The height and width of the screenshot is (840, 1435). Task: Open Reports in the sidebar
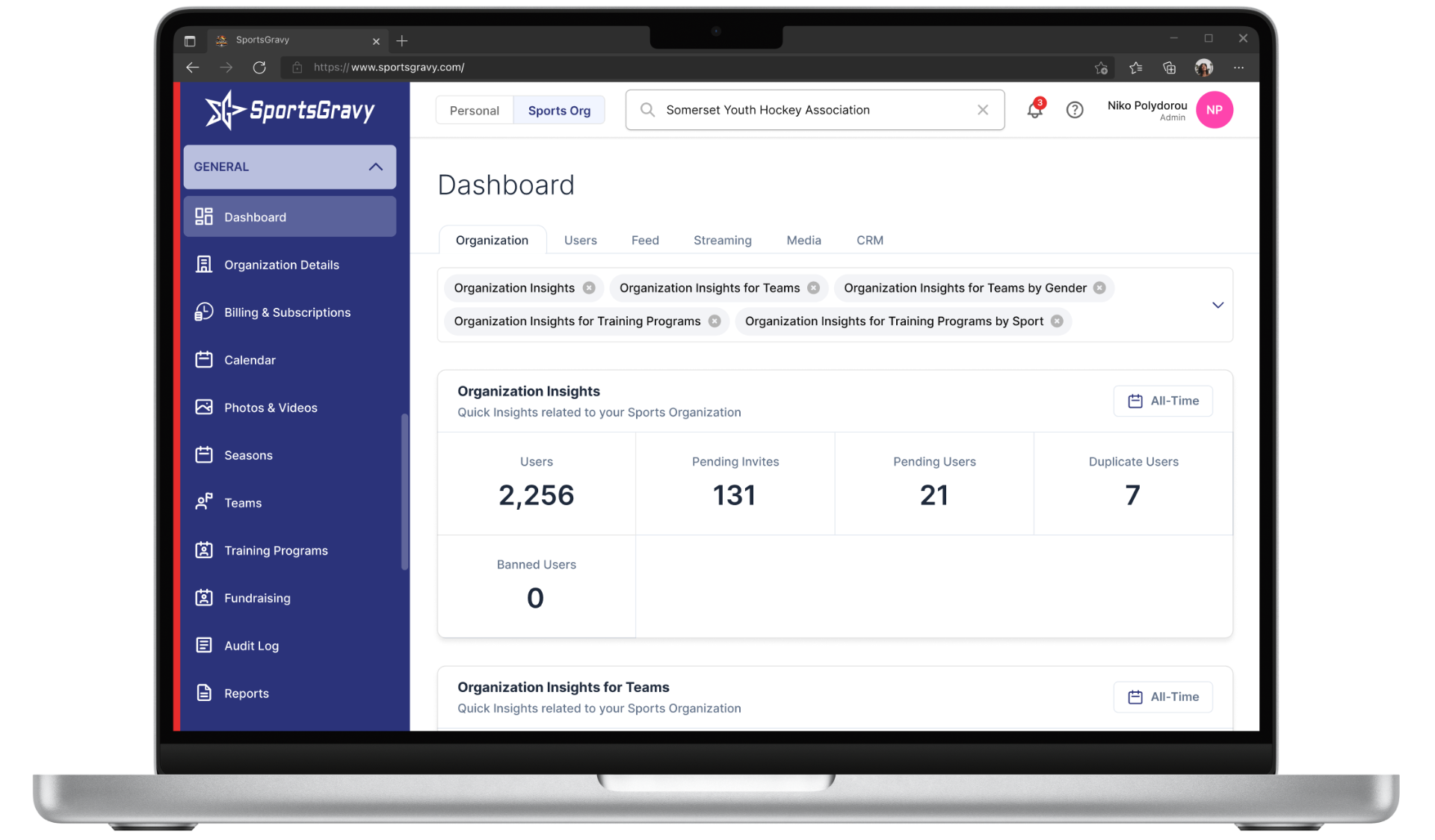tap(289, 694)
